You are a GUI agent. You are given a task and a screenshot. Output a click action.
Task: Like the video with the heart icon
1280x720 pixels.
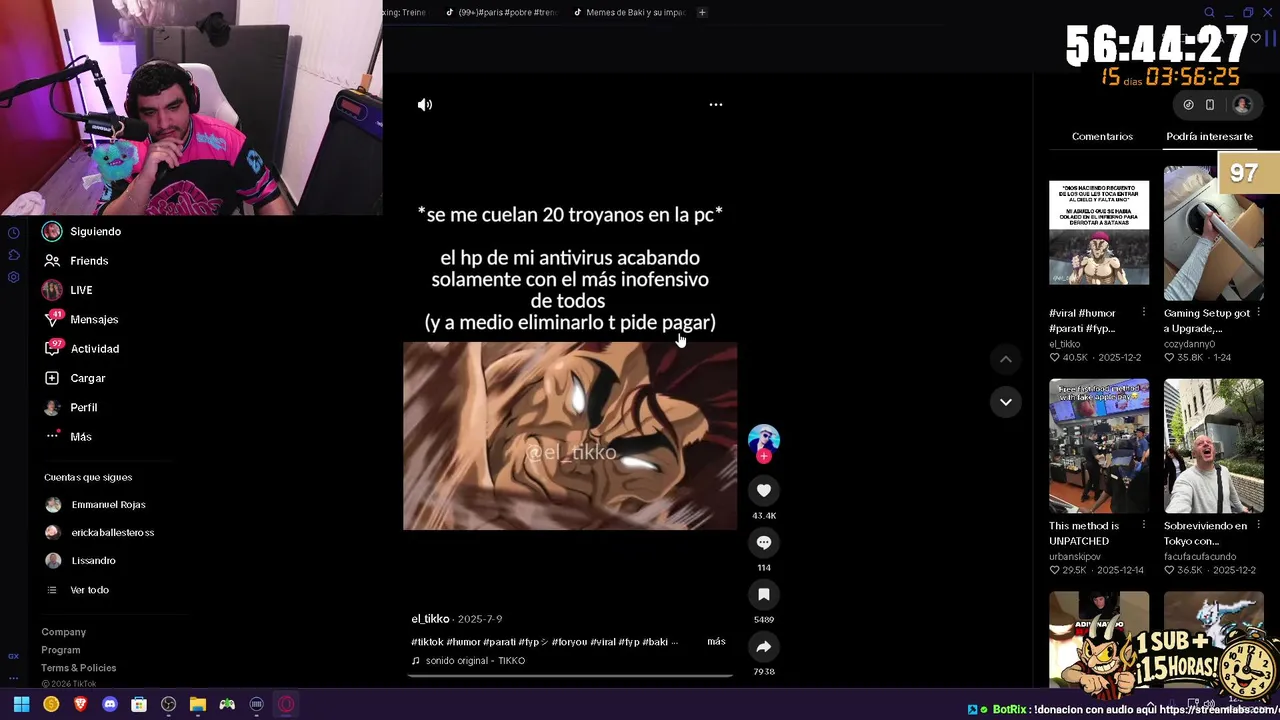click(764, 490)
